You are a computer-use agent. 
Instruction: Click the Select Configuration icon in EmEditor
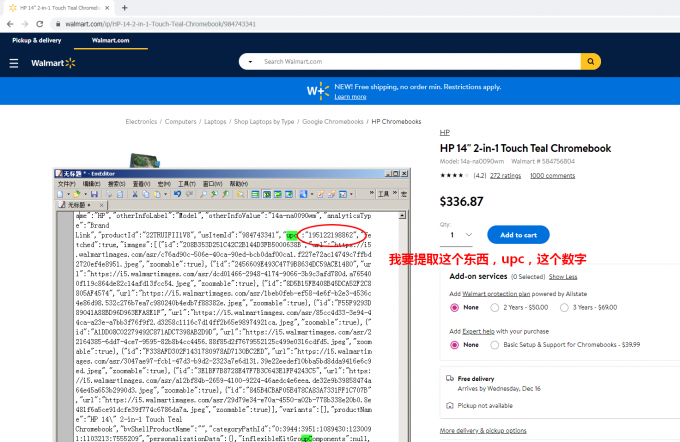(303, 194)
